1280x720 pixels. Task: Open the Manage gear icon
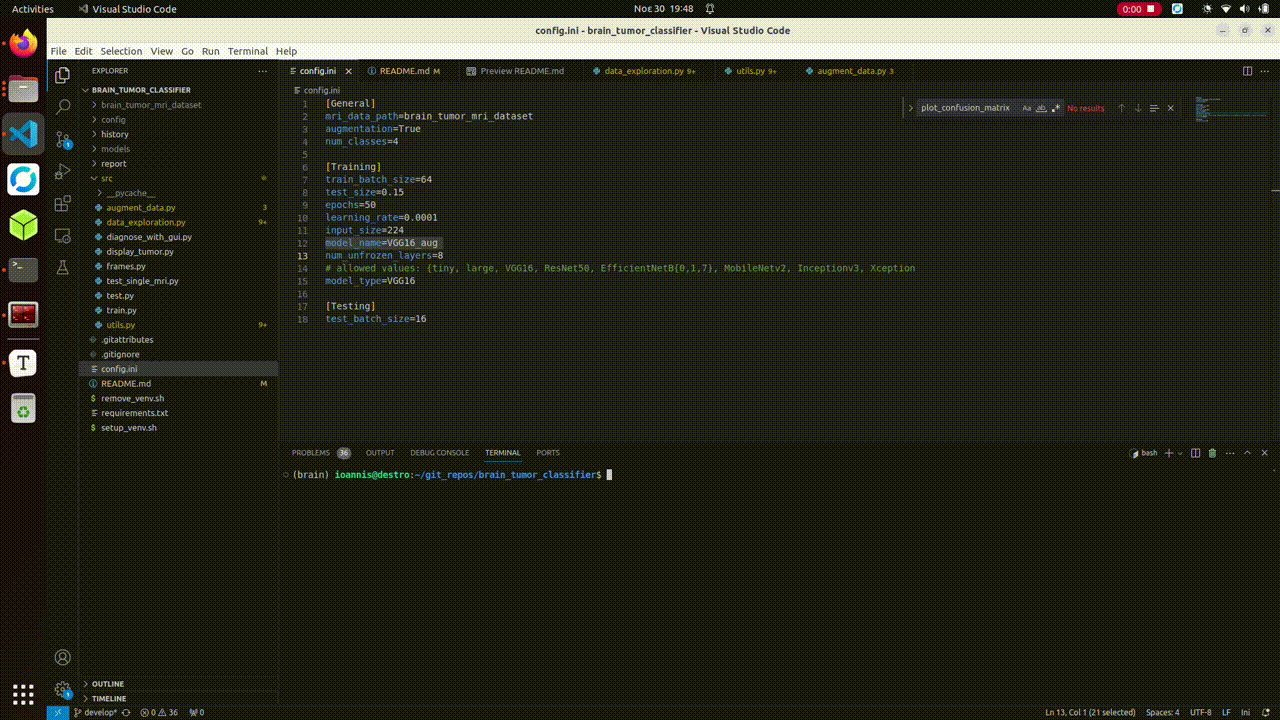coord(62,689)
